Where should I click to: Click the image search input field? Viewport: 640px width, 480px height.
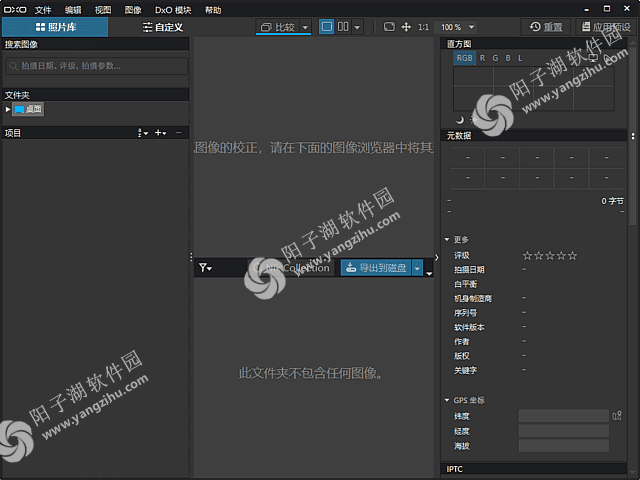[x=97, y=66]
